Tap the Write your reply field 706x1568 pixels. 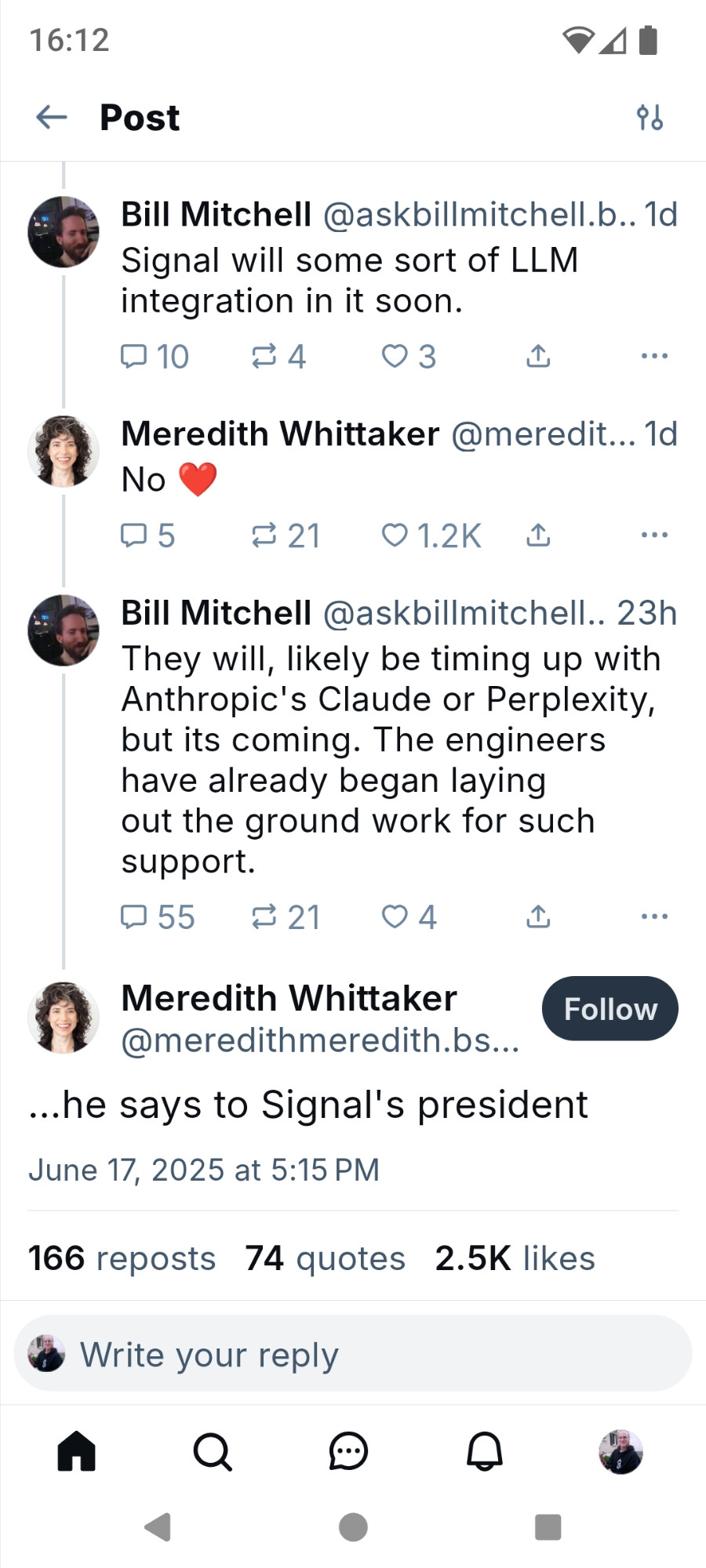click(x=353, y=1354)
